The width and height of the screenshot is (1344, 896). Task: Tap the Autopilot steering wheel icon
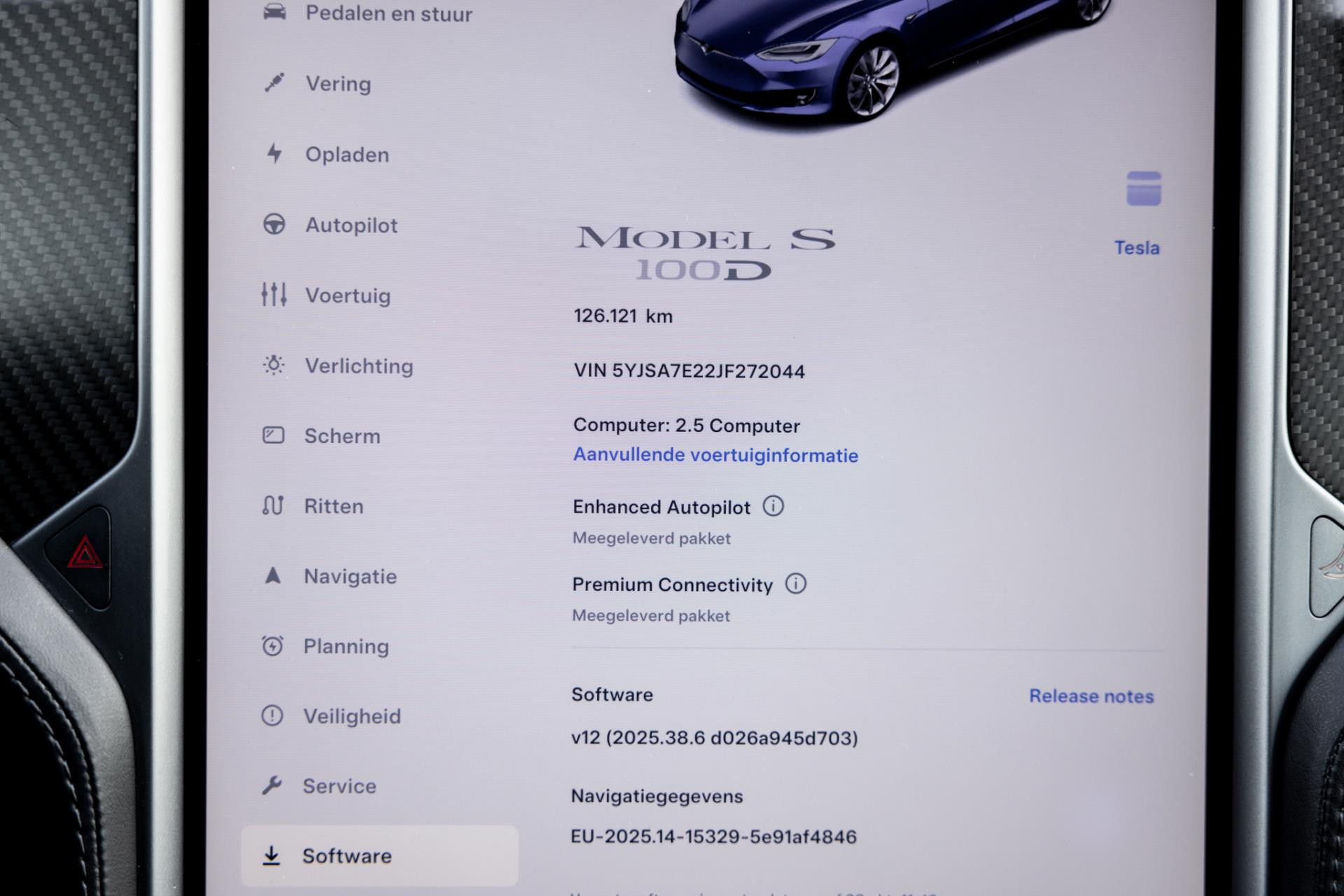click(x=274, y=224)
